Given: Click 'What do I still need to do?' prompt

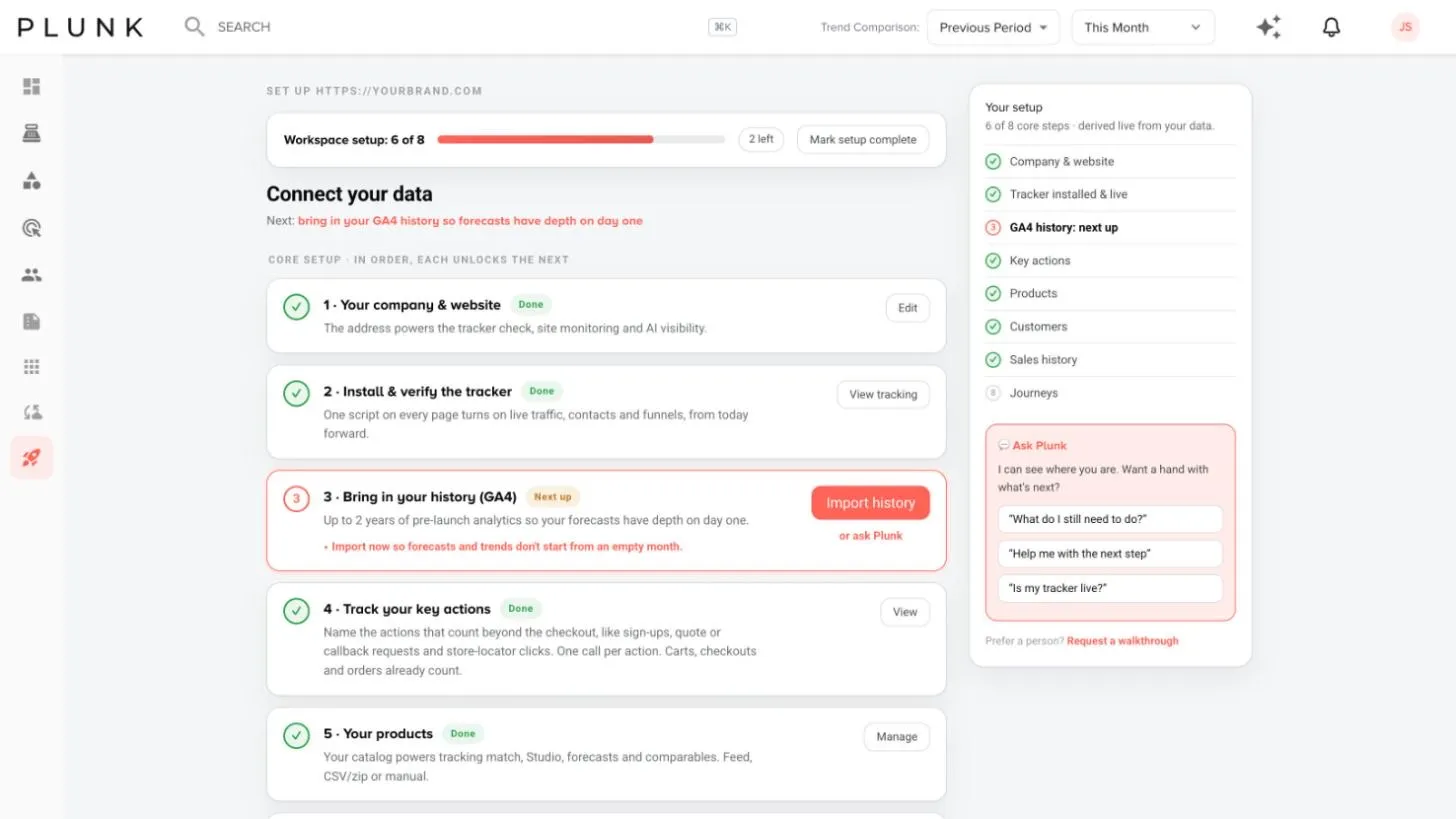Looking at the screenshot, I should 1110,519.
